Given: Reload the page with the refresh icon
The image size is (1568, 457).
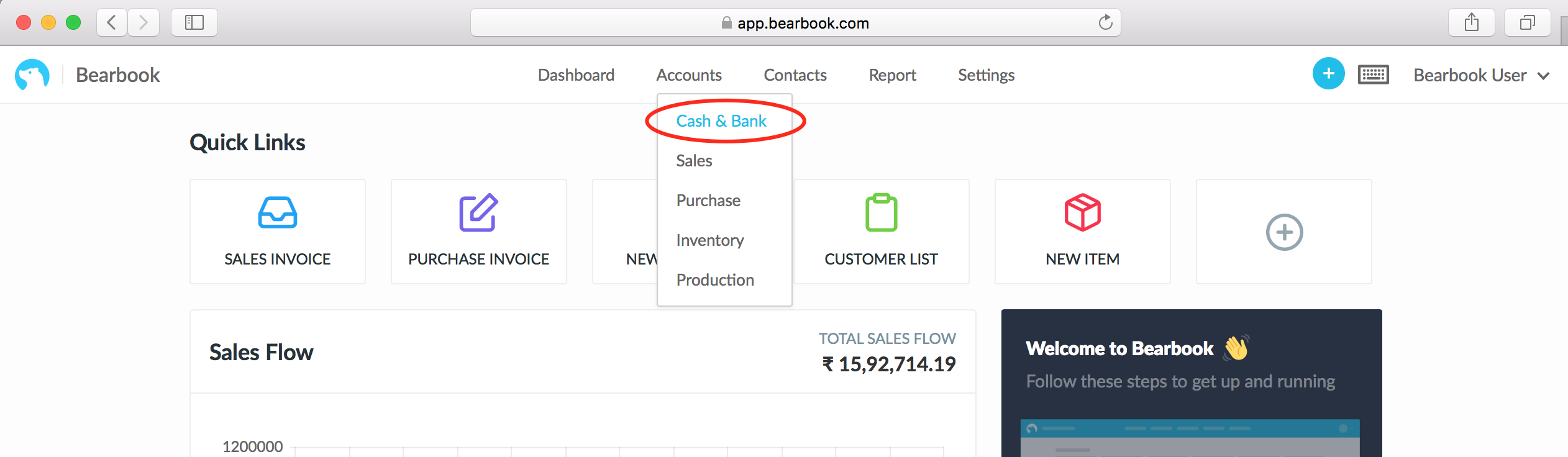Looking at the screenshot, I should tap(1105, 23).
